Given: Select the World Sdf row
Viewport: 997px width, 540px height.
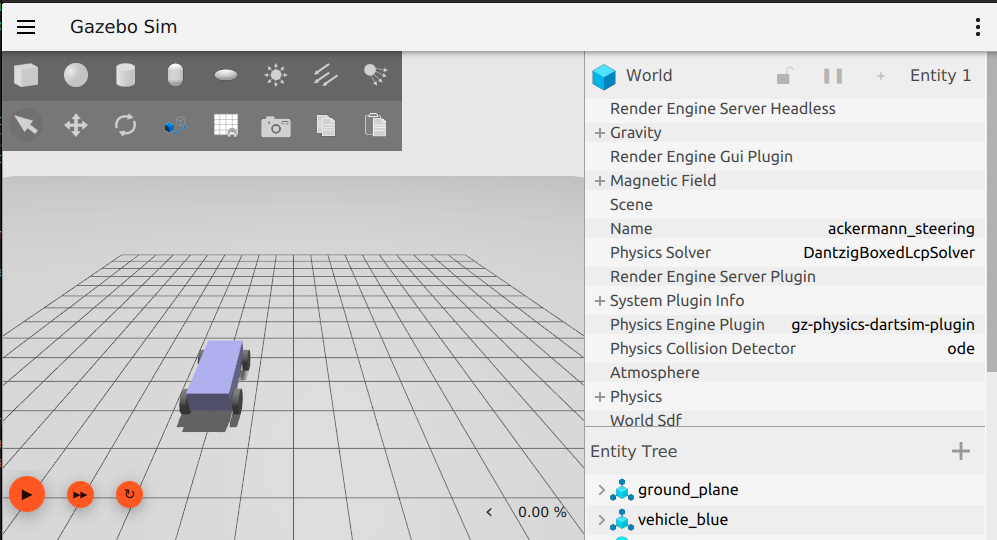Looking at the screenshot, I should coord(785,419).
